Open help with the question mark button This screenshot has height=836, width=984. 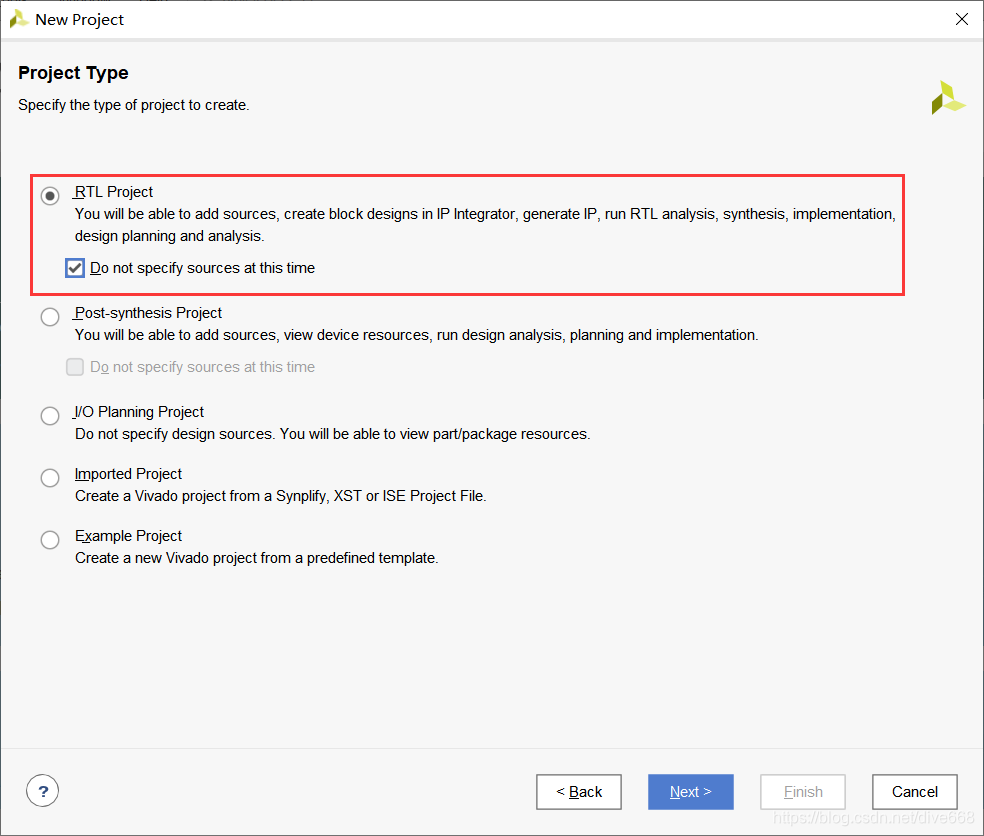[43, 791]
